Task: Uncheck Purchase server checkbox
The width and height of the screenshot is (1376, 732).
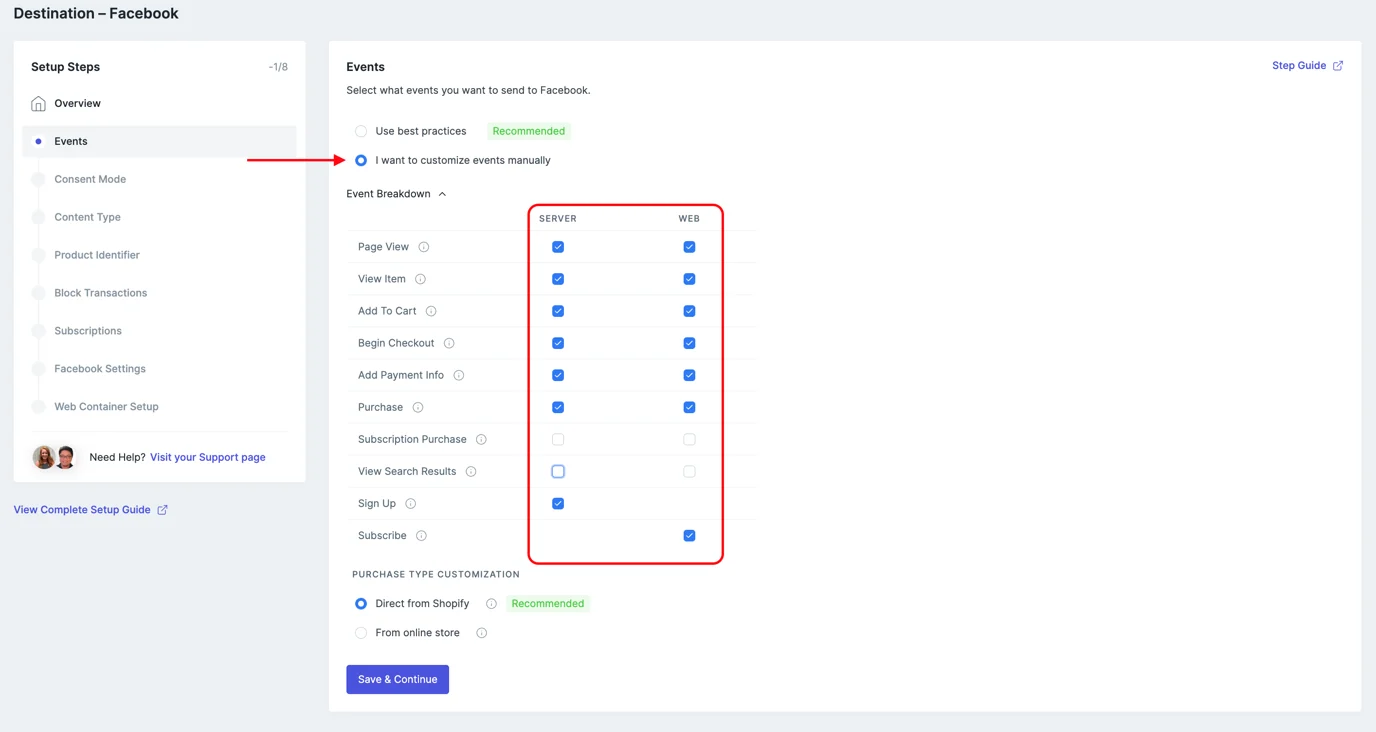Action: 558,407
